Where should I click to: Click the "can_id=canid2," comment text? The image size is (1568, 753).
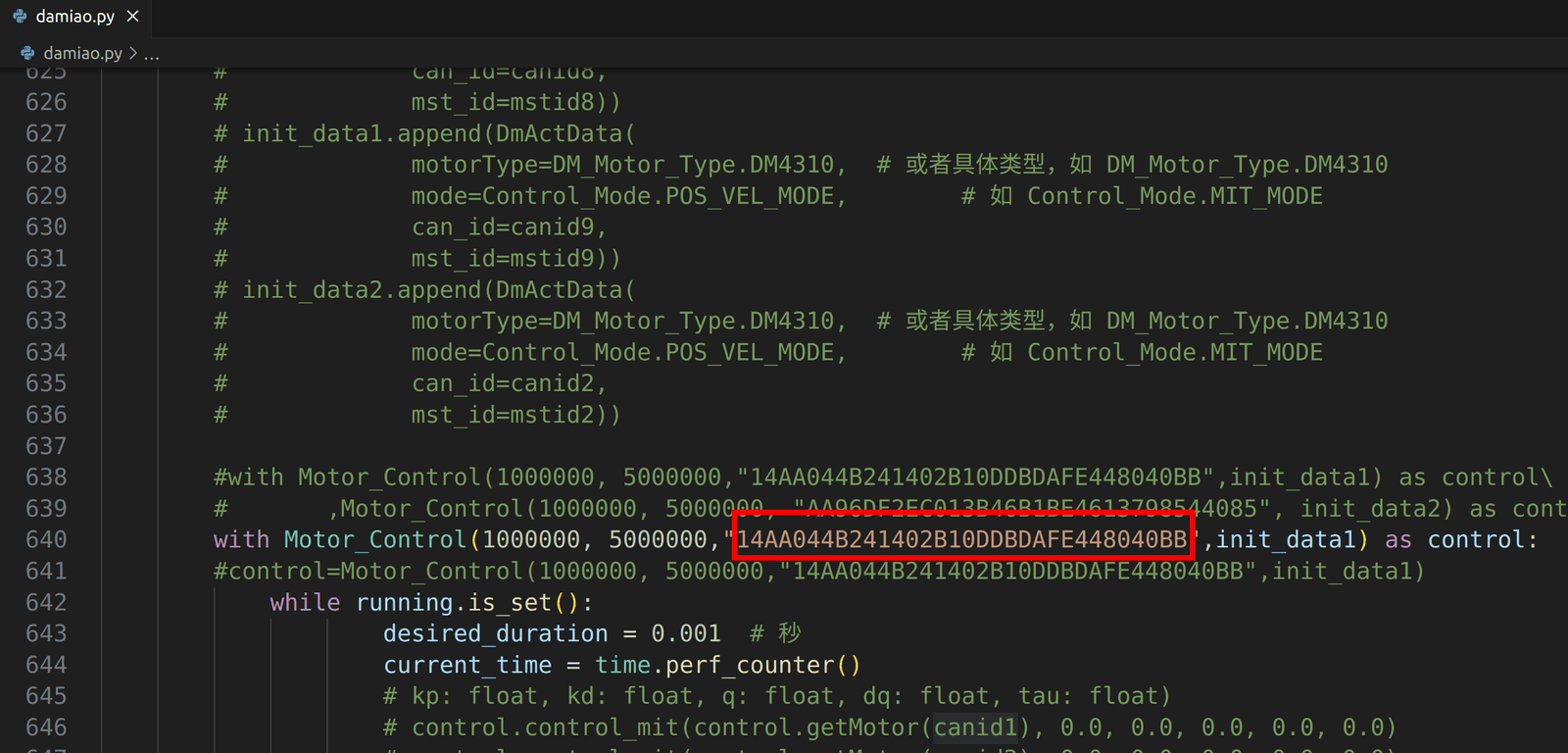tap(510, 383)
